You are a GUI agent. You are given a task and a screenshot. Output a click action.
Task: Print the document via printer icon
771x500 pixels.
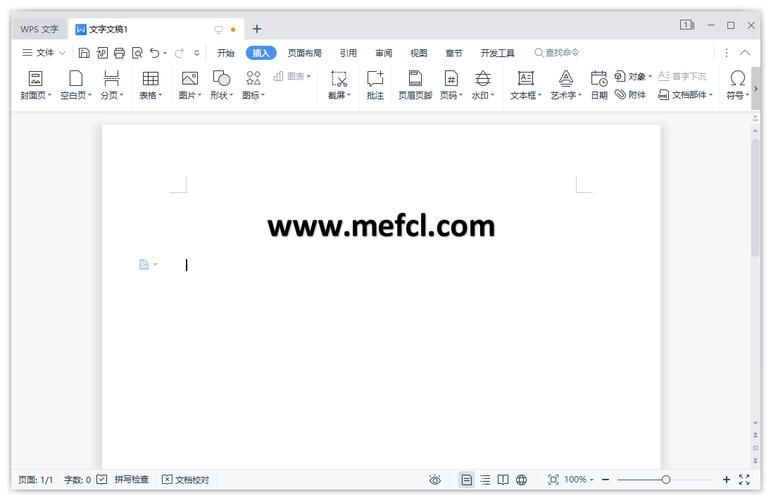click(119, 53)
